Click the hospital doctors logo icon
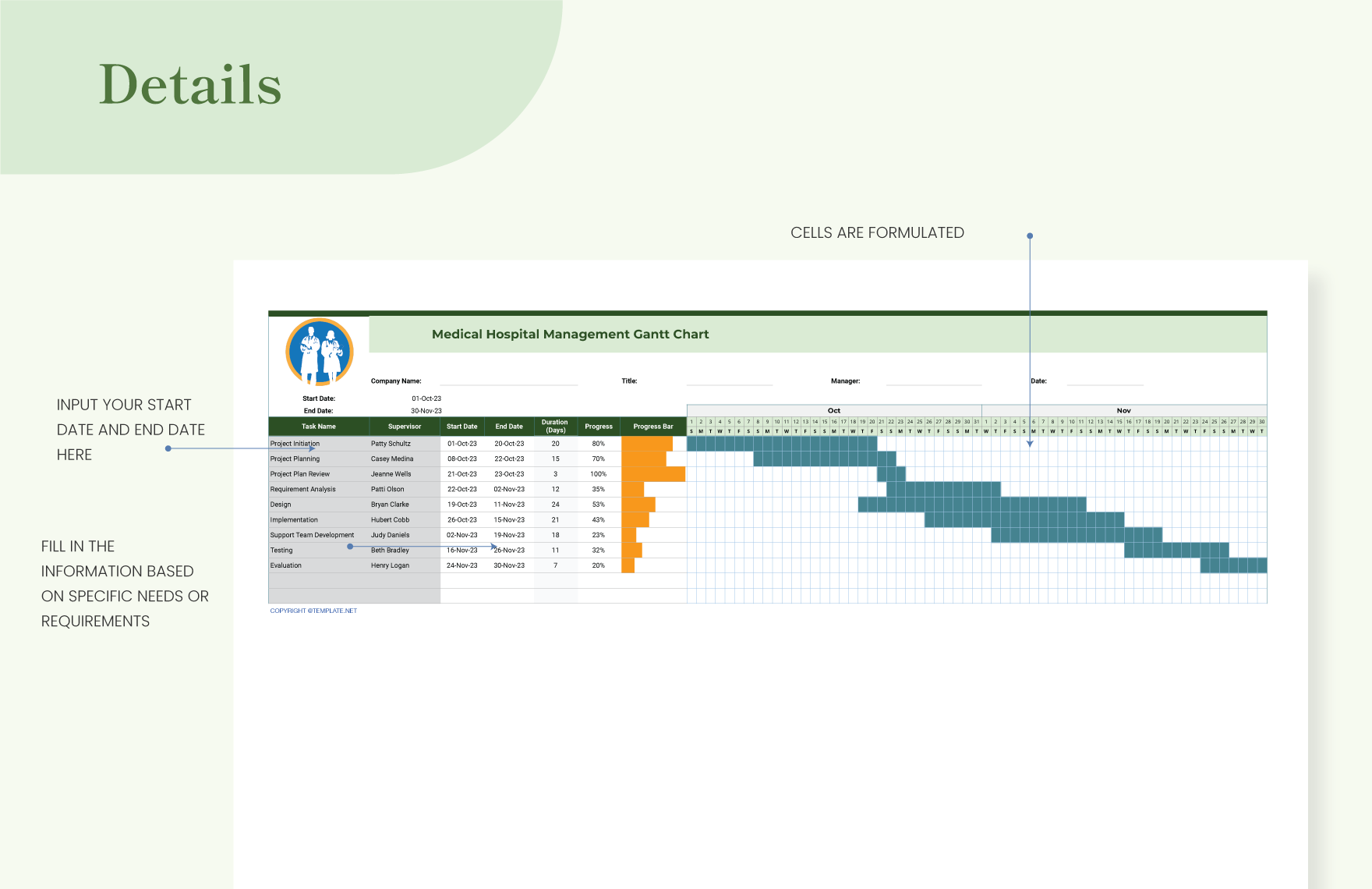The height and width of the screenshot is (889, 1372). click(x=320, y=352)
